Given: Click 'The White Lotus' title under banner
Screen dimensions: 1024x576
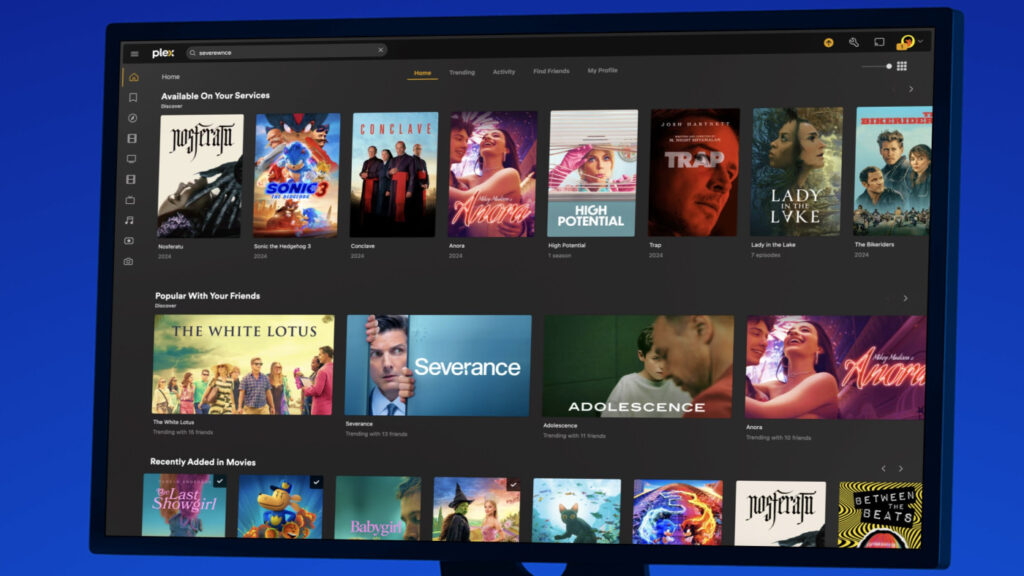Looking at the screenshot, I should [x=174, y=423].
